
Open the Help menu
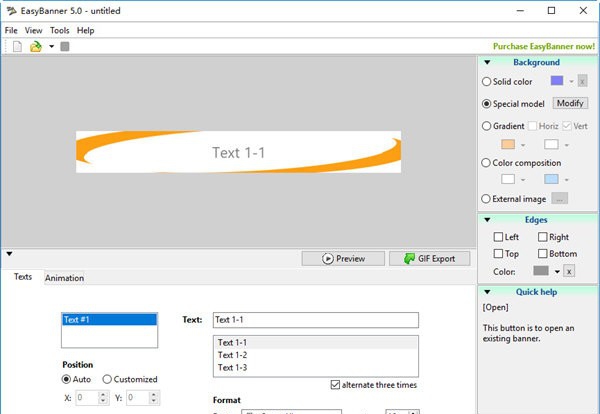click(x=85, y=30)
